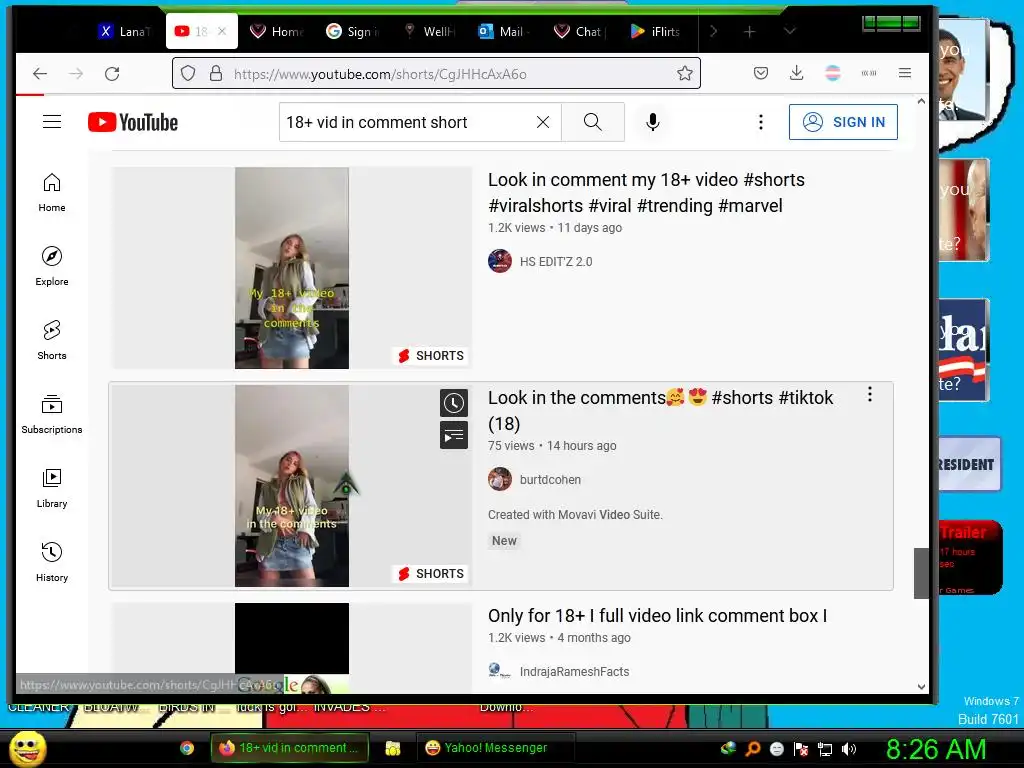The image size is (1024, 768).
Task: Expand the list all tabs chevron
Action: [x=790, y=31]
